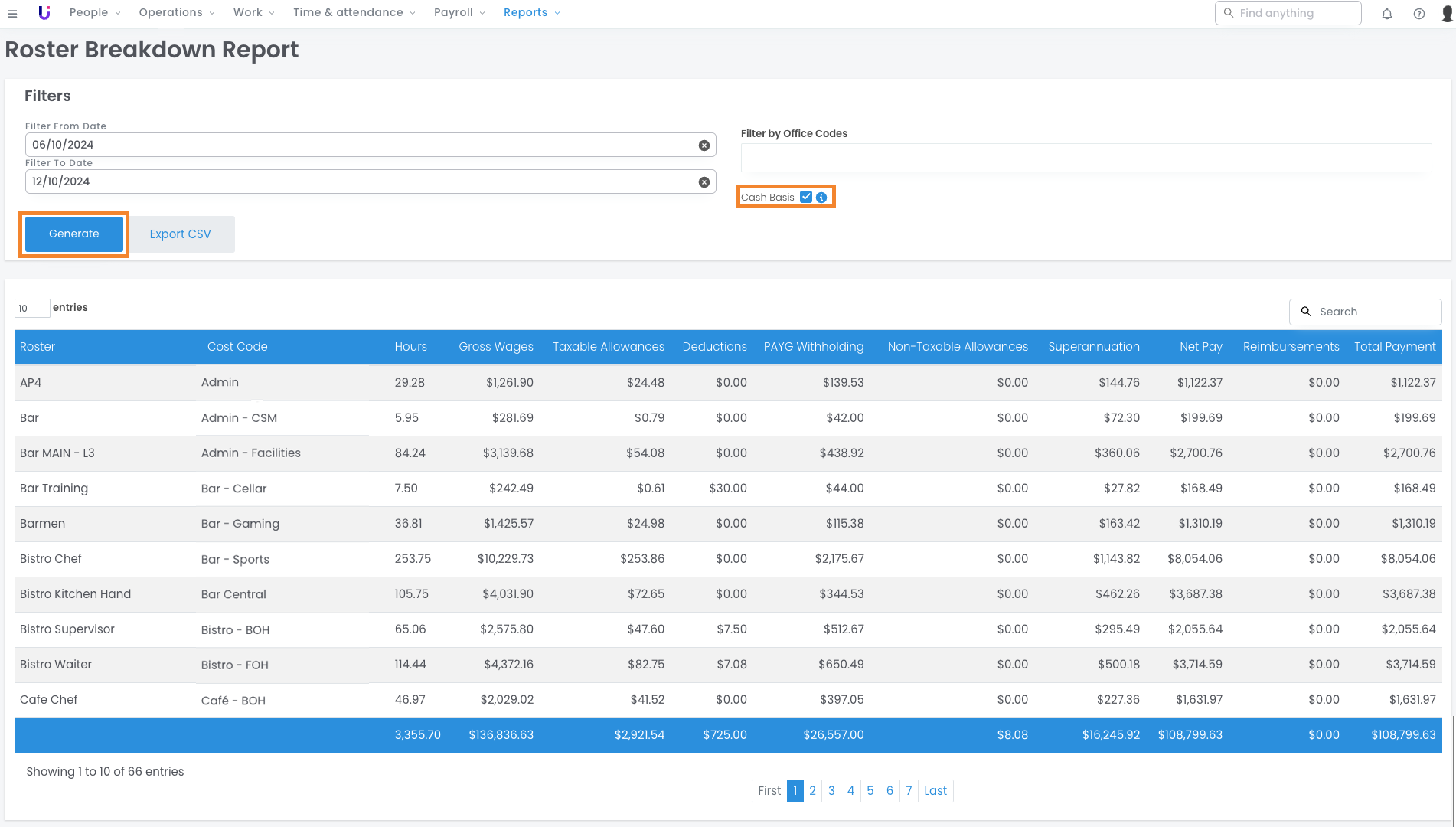Viewport: 1456px width, 827px height.
Task: Expand the Time & attendance menu
Action: coord(354,13)
